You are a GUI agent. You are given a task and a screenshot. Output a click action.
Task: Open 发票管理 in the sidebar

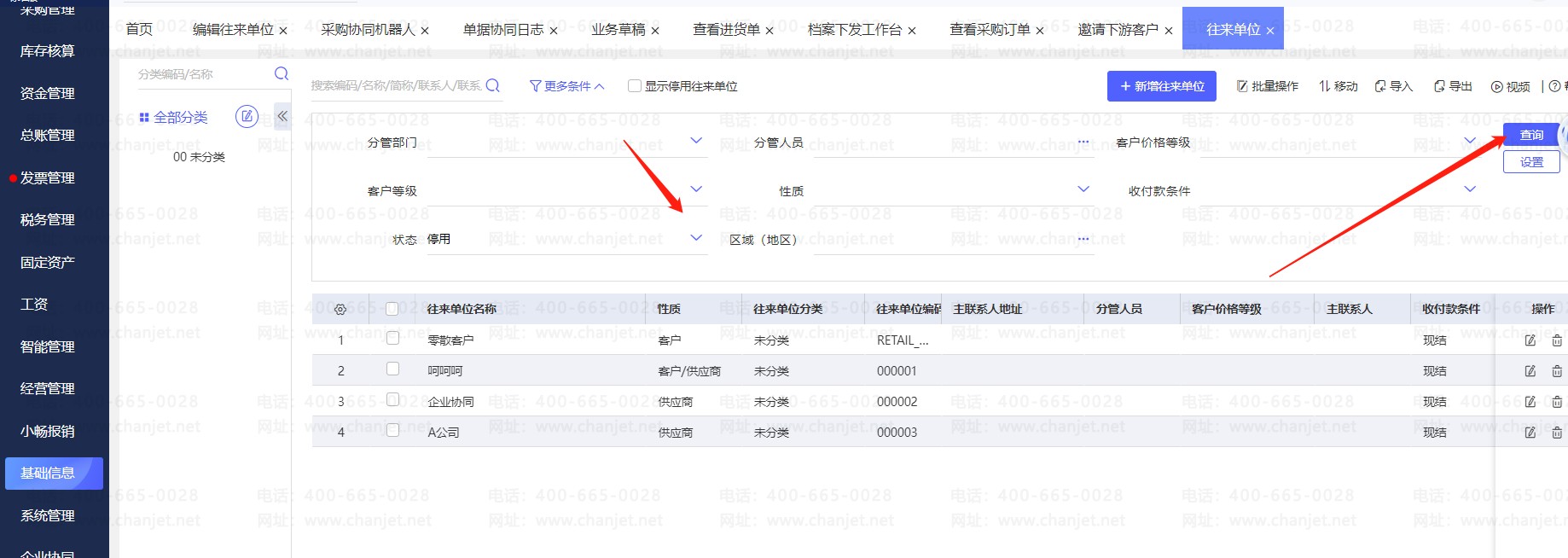point(48,177)
